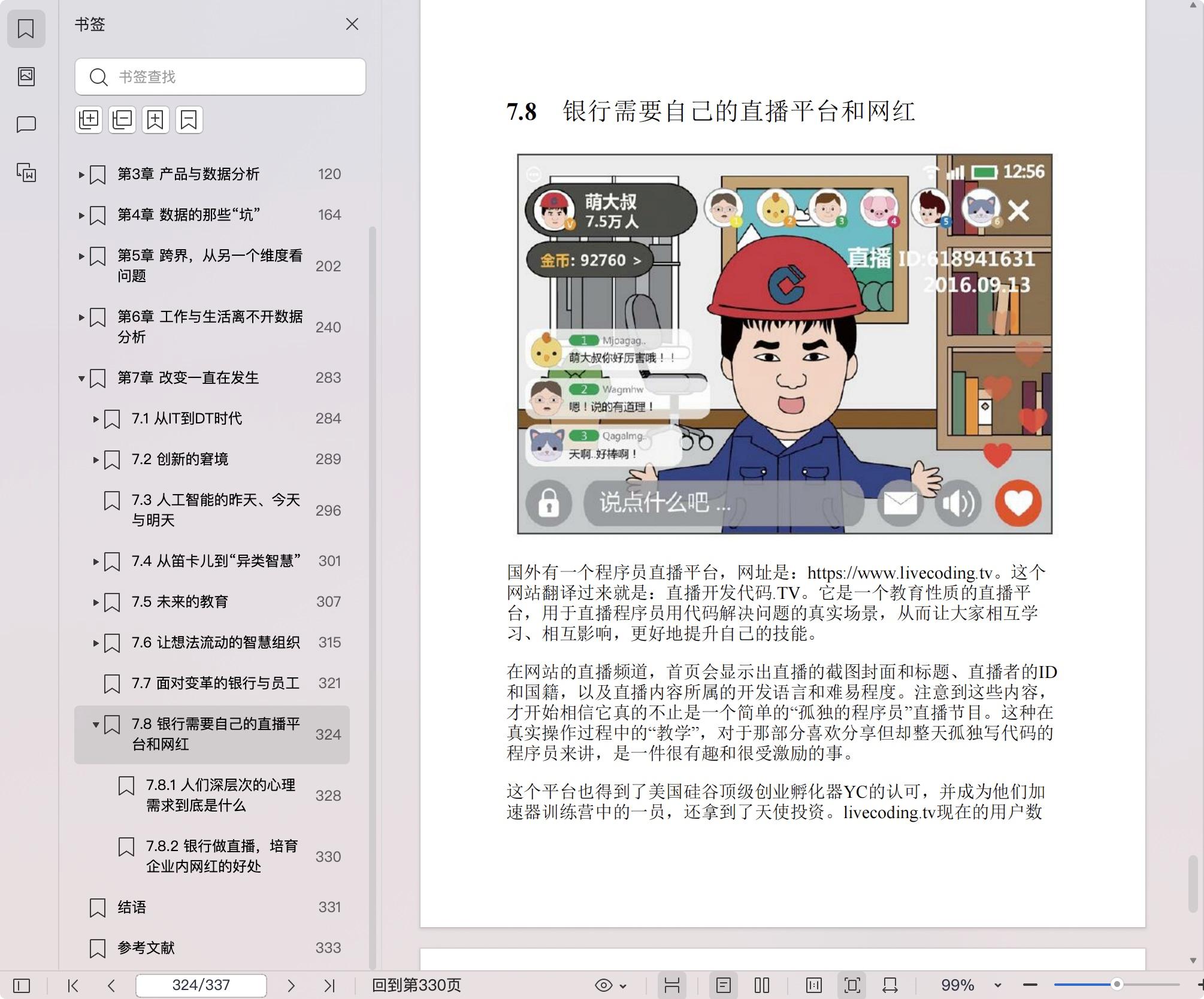The width and height of the screenshot is (1204, 999).
Task: Collapse 第7章 改变一直在发生 bookmark
Action: click(x=81, y=378)
